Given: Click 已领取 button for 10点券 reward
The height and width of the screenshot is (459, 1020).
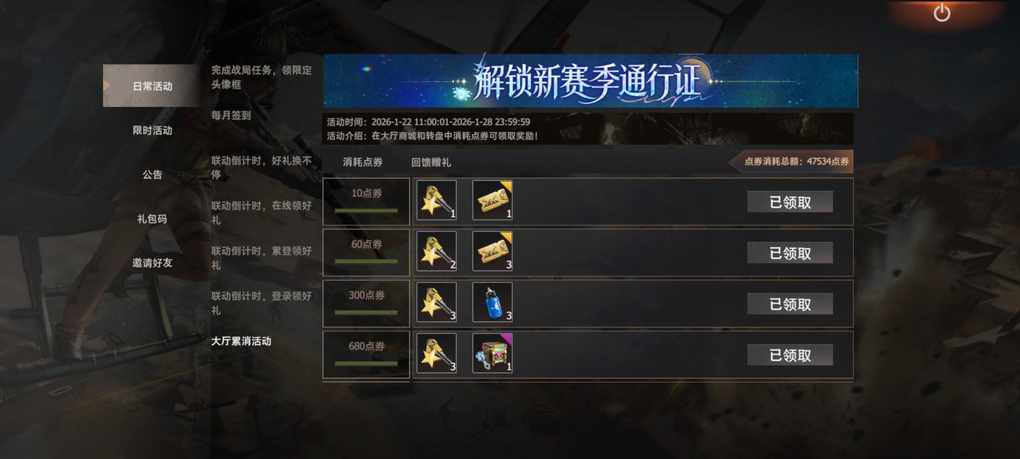Looking at the screenshot, I should (790, 202).
